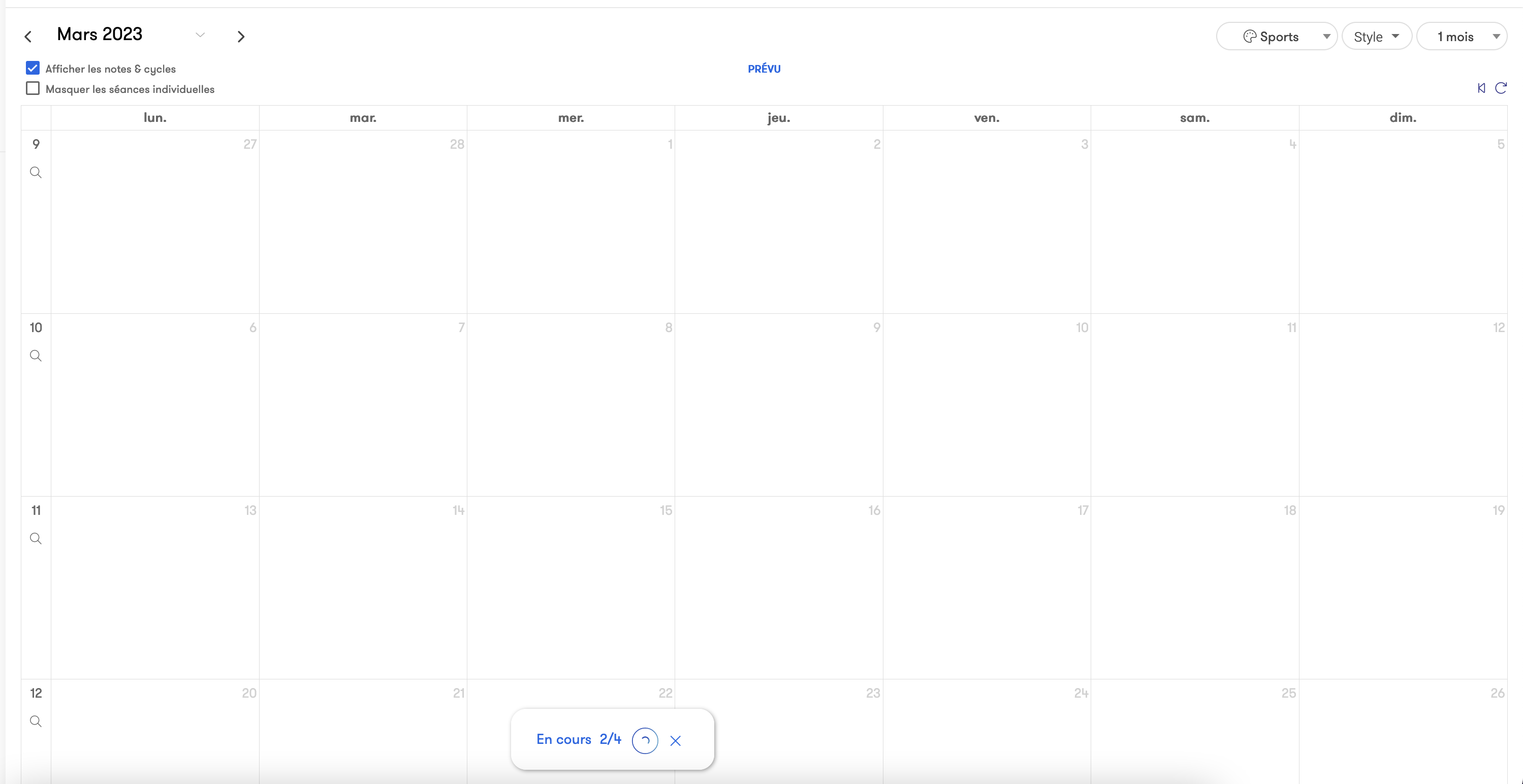Click the Mars 2023 title
1523x784 pixels.
[x=100, y=34]
